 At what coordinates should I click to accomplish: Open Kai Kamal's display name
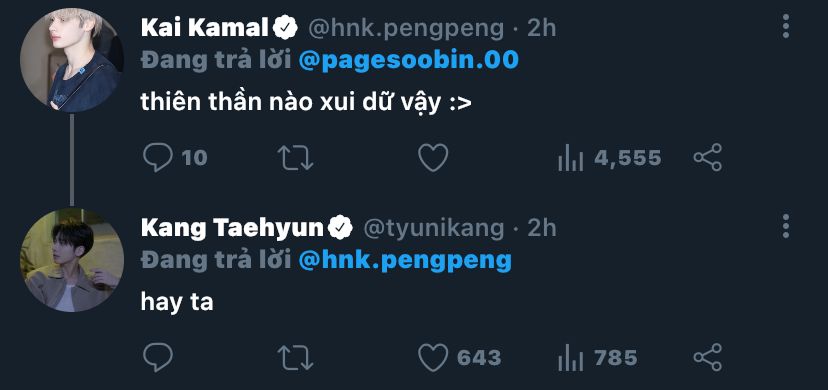point(205,28)
